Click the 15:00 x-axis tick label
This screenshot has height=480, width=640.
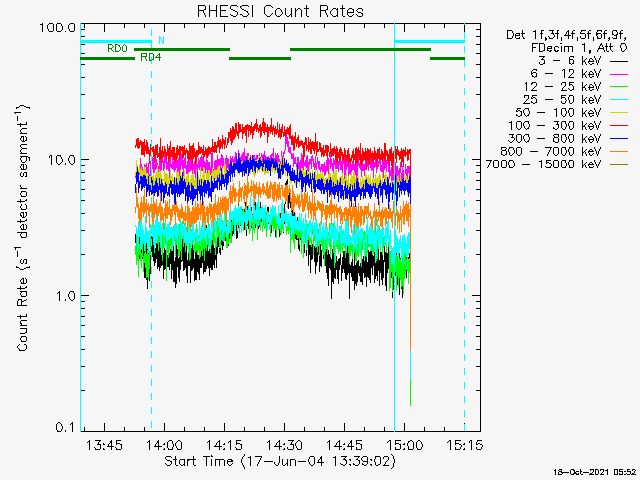(404, 445)
